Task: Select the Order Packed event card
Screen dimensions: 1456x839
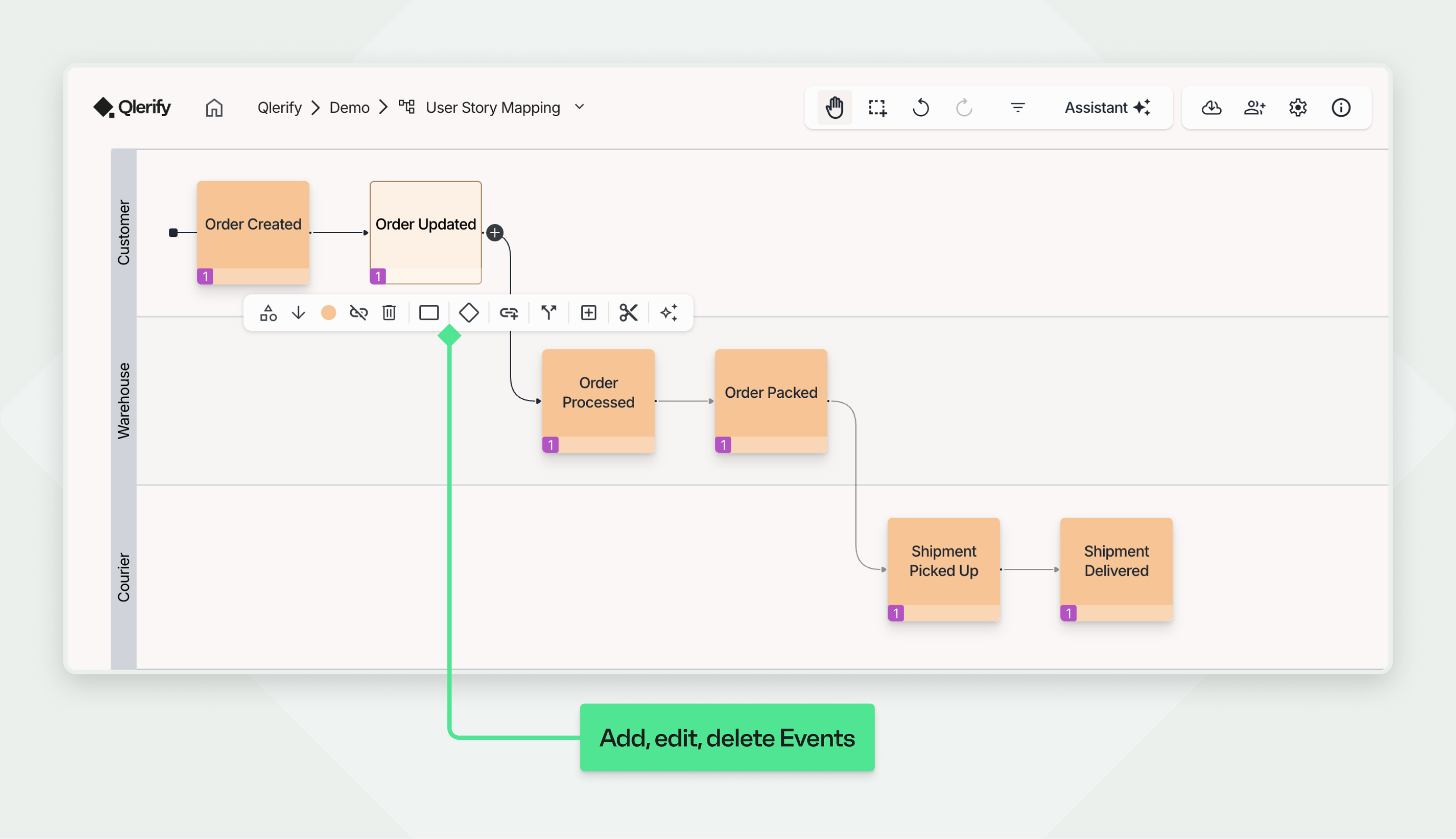Action: [x=771, y=401]
